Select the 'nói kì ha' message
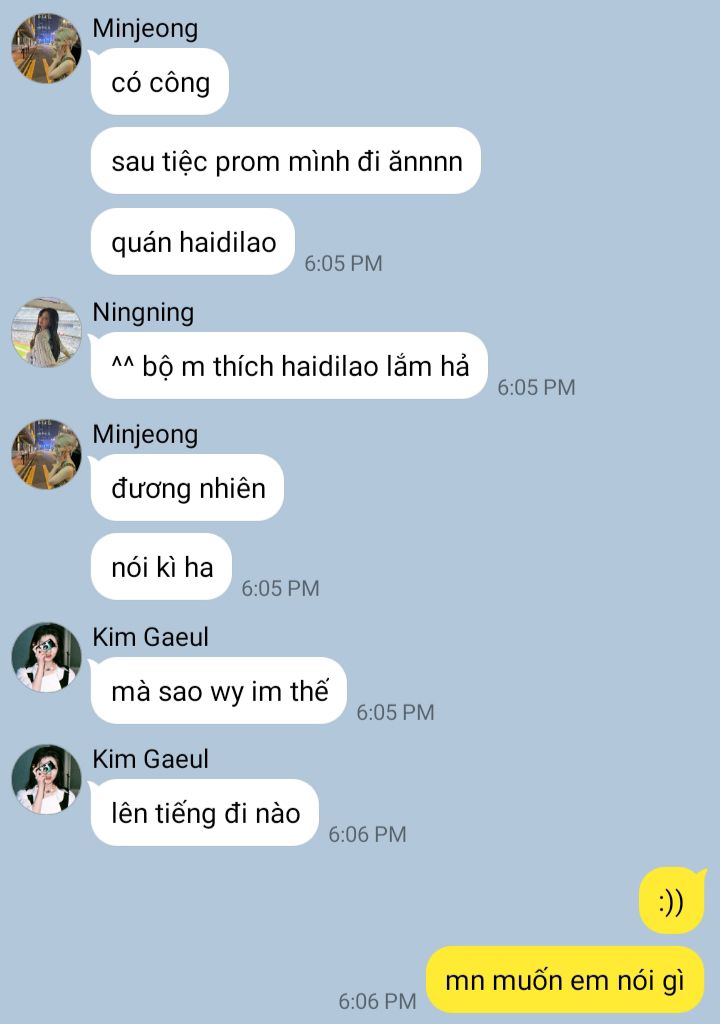The image size is (720, 1024). [162, 568]
